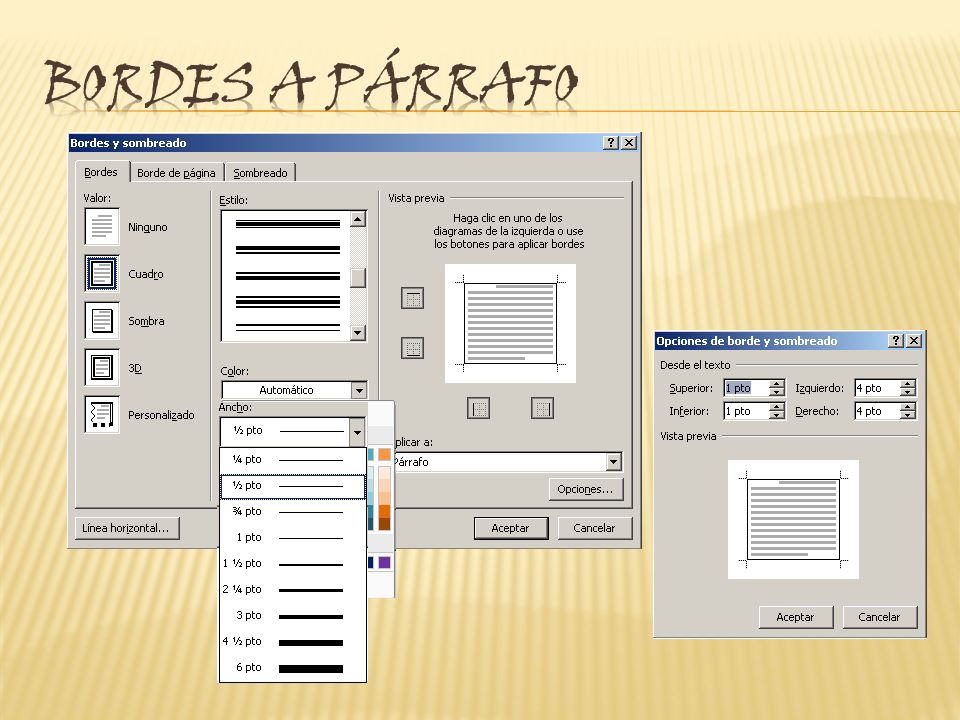The image size is (960, 720).
Task: Decrease the Derecho distance value
Action: [x=909, y=415]
